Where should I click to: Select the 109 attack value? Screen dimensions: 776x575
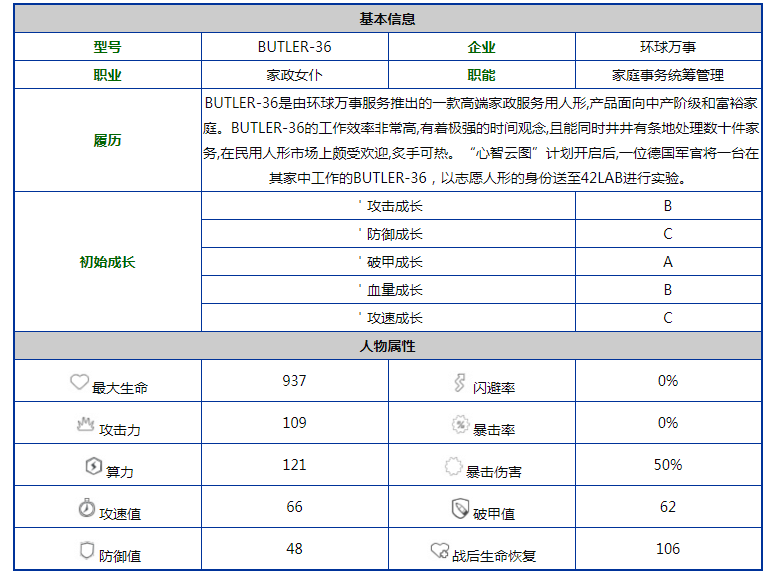294,423
